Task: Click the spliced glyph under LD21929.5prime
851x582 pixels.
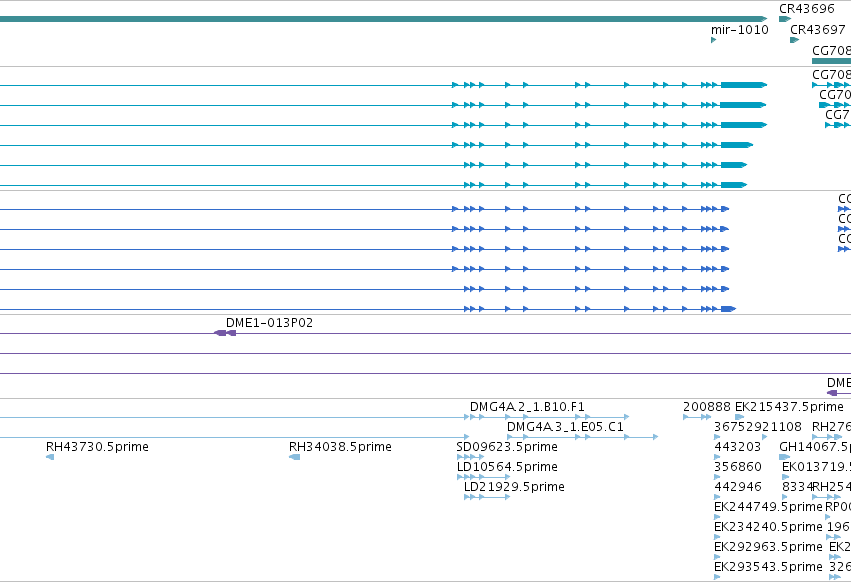Action: (487, 497)
